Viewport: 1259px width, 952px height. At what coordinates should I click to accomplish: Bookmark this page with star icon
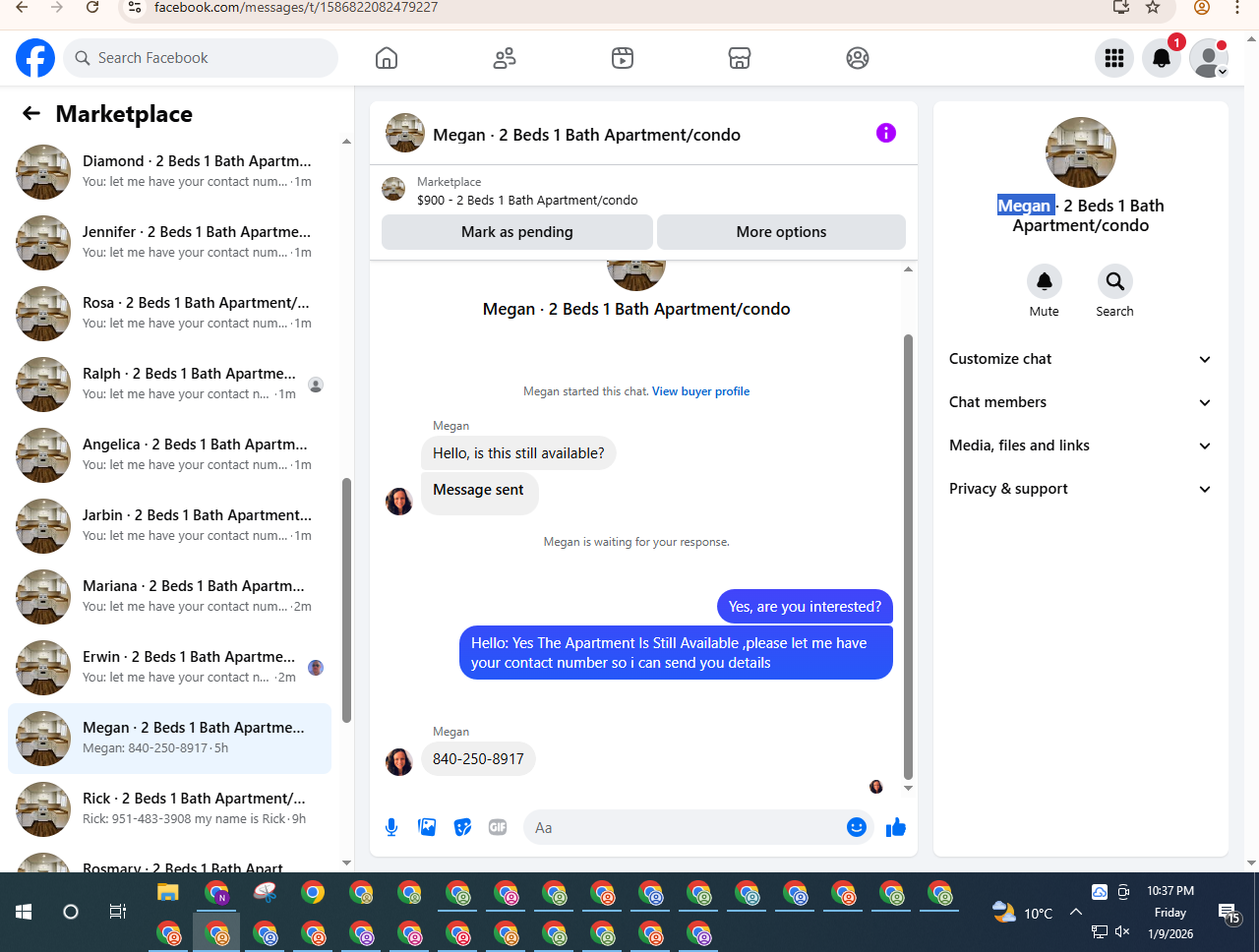coord(1153,7)
